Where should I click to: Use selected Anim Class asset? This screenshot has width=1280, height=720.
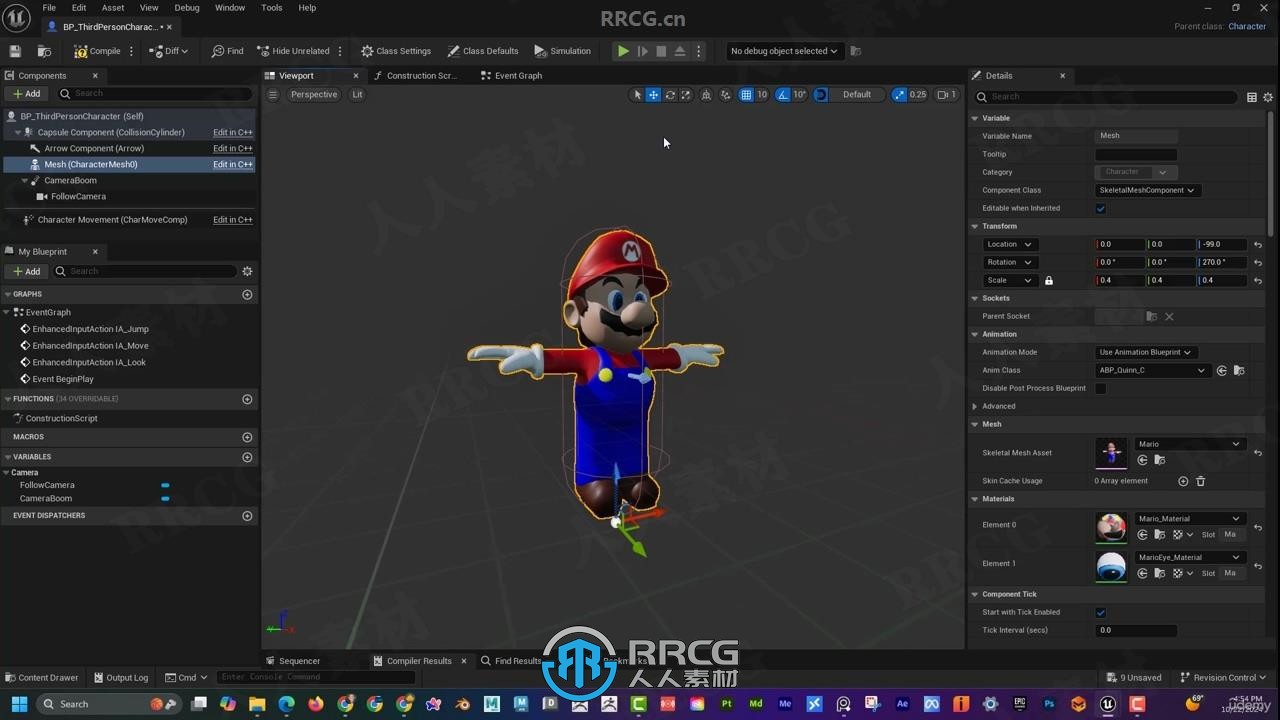pyautogui.click(x=1222, y=371)
